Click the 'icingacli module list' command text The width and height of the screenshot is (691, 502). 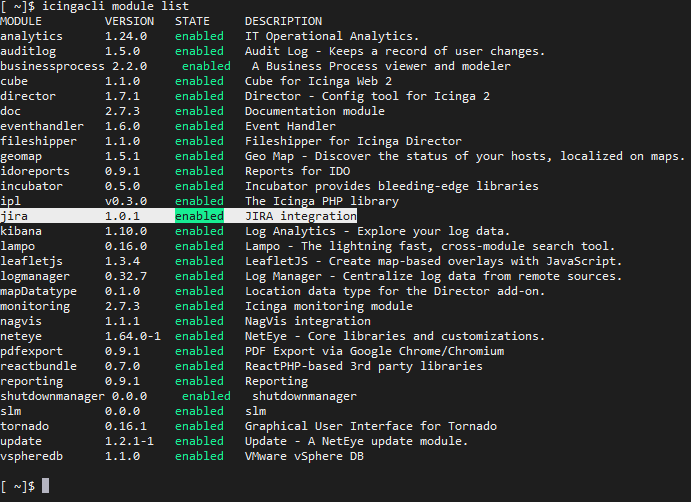click(x=115, y=6)
